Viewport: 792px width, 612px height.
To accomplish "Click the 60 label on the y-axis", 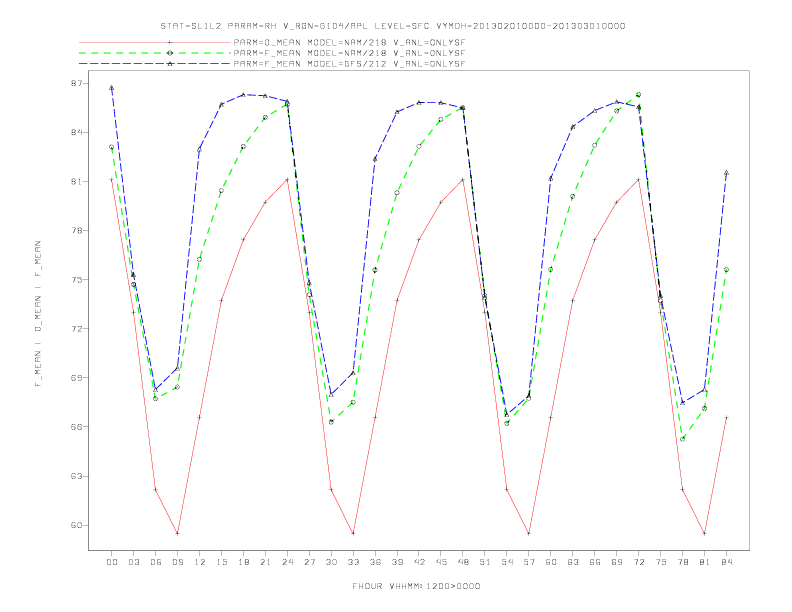I will [76, 525].
